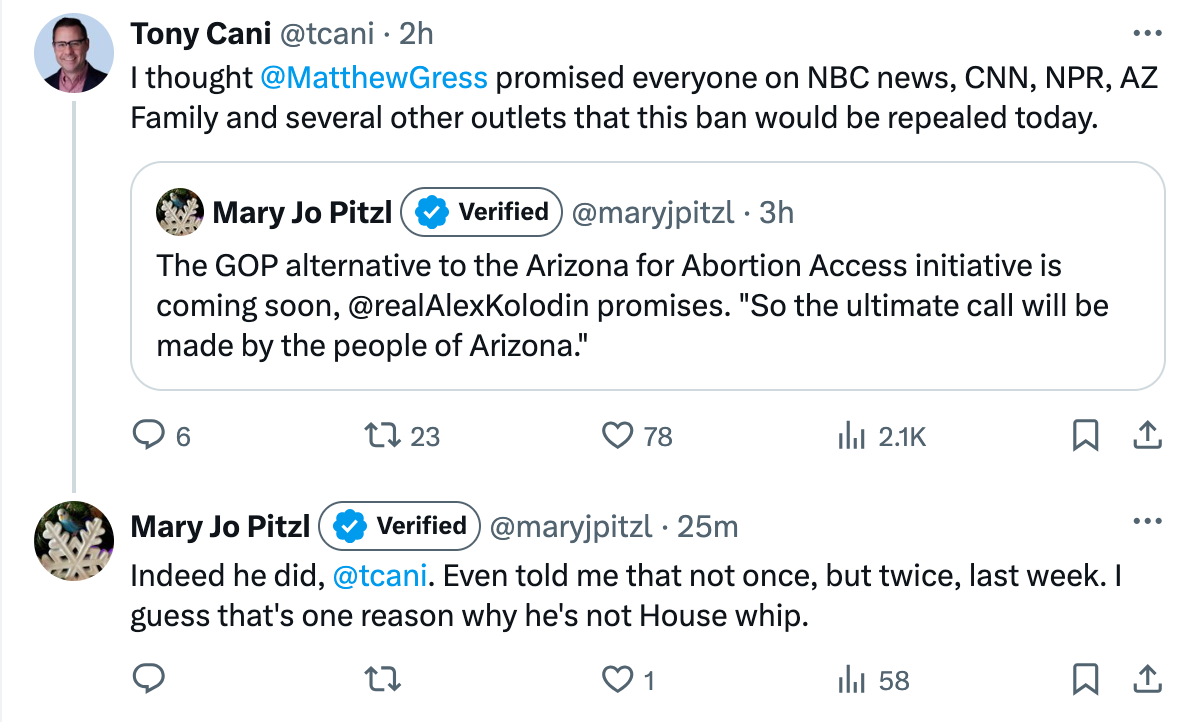Screen dimensions: 1198x722
Task: Open more options on Mary Jo Pitzl's reply
Action: [1146, 523]
